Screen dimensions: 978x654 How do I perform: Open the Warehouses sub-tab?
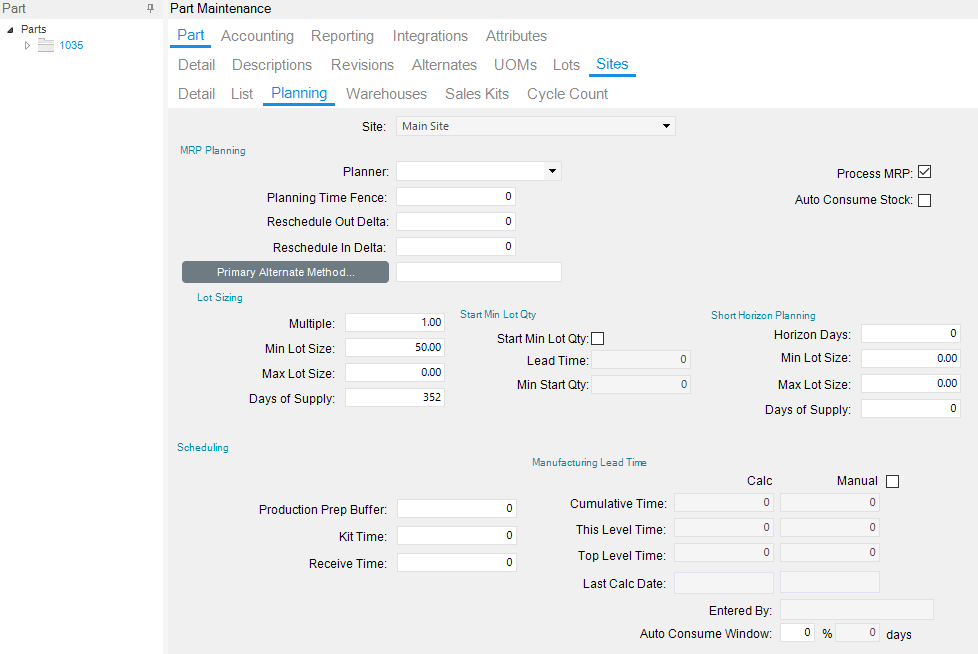[386, 94]
